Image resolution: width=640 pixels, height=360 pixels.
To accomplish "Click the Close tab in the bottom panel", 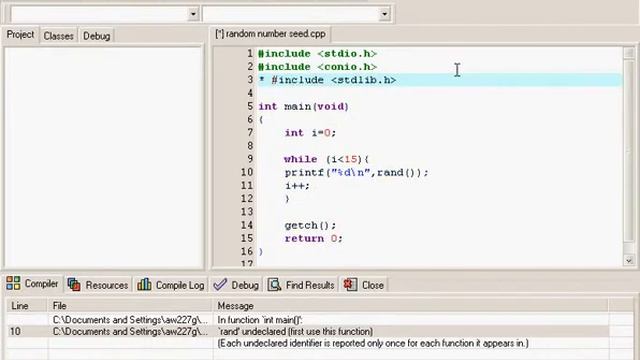I will click(364, 285).
